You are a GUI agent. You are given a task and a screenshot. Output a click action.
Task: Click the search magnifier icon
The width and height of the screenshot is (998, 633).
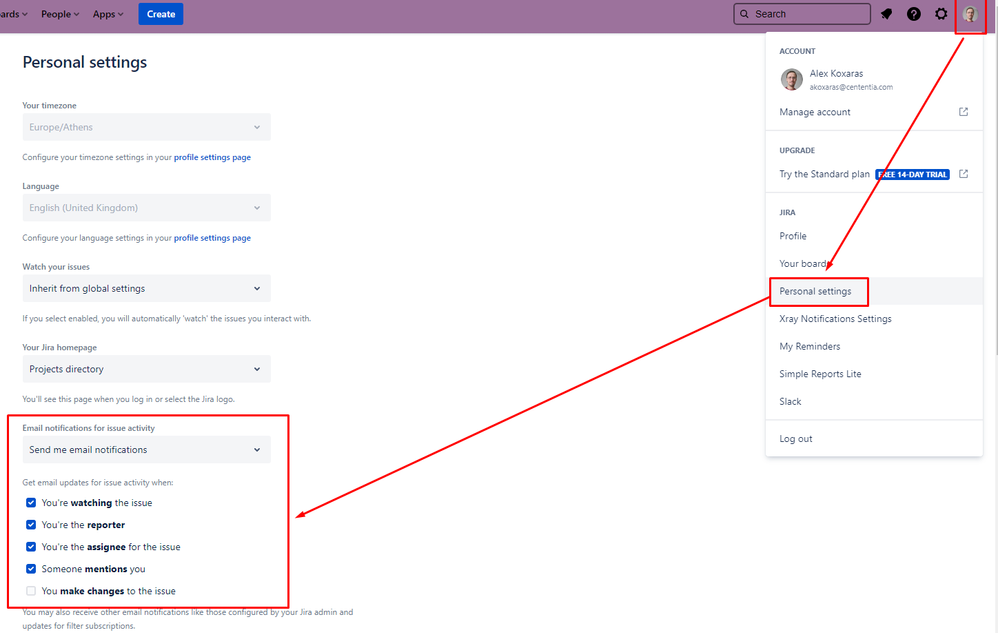tap(744, 13)
